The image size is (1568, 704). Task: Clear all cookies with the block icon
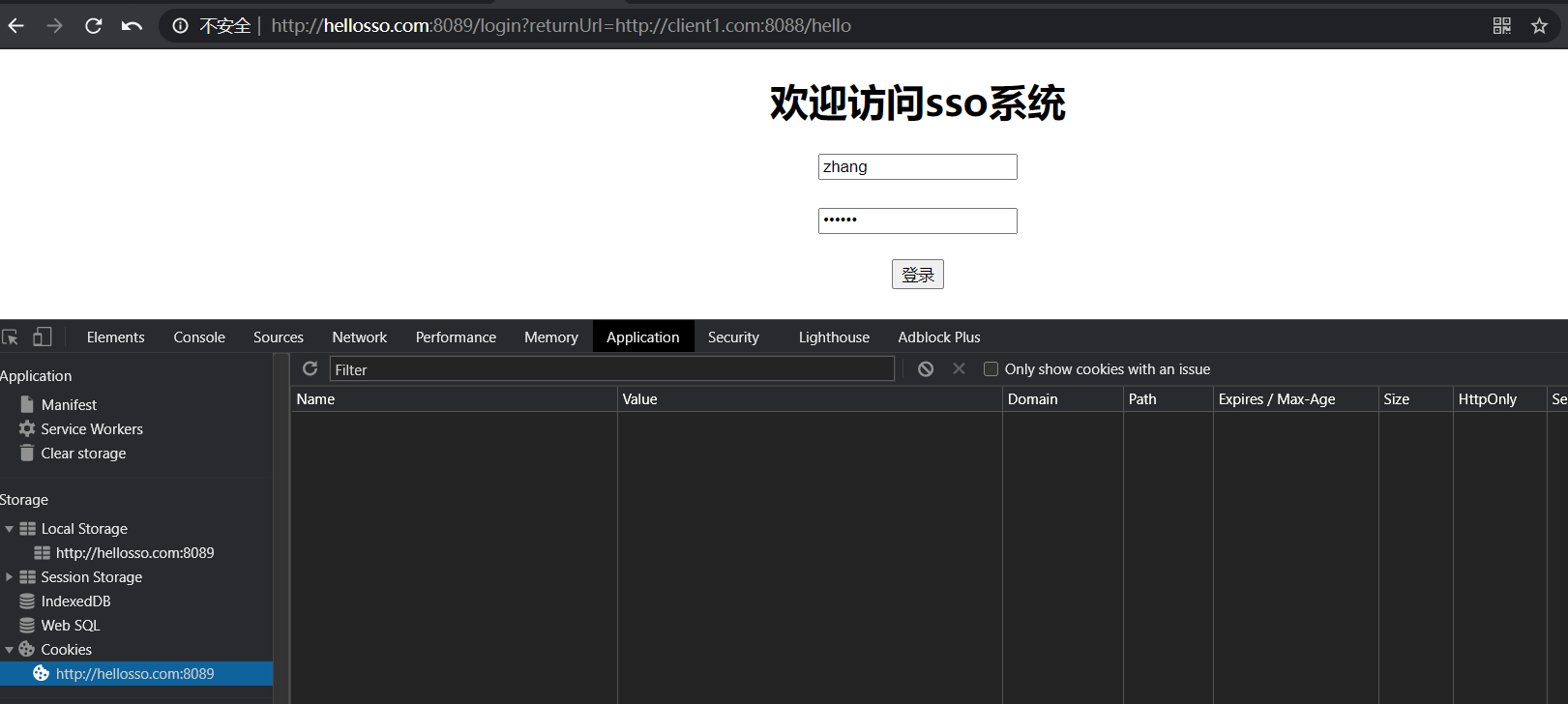point(926,368)
